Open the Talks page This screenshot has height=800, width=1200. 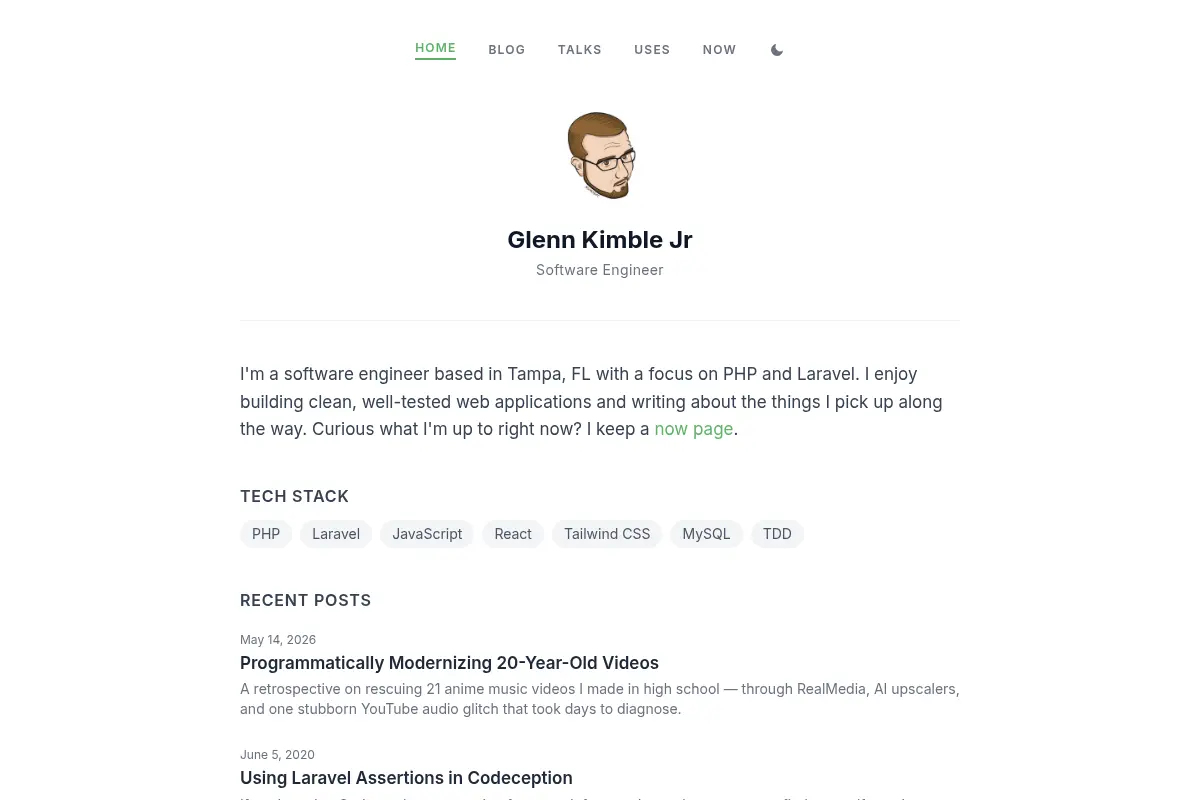(x=580, y=50)
